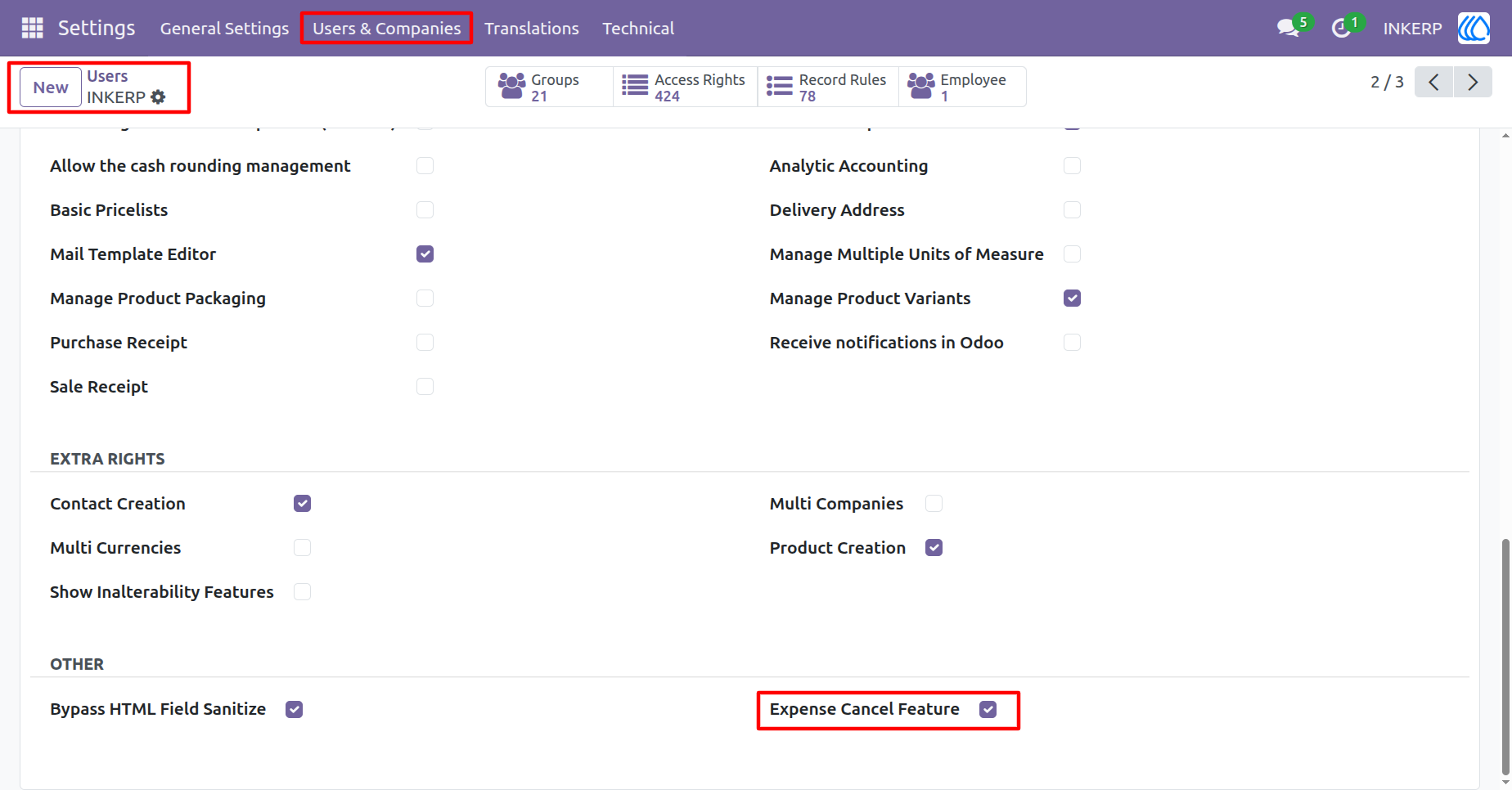The width and height of the screenshot is (1512, 790).
Task: Uncheck Bypass HTML Field Sanitize checkbox
Action: pyautogui.click(x=294, y=710)
